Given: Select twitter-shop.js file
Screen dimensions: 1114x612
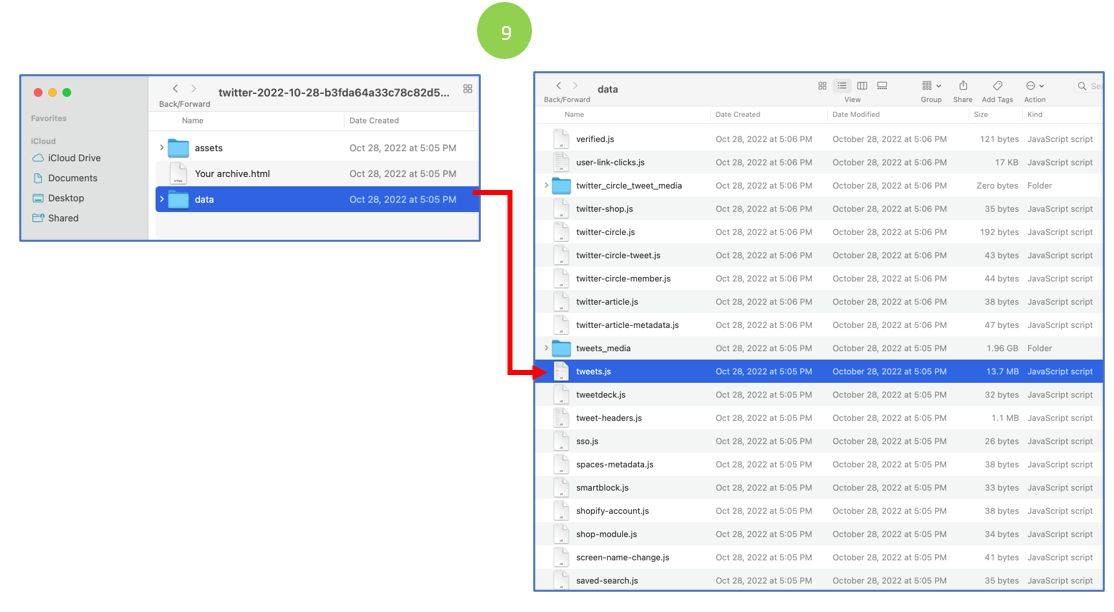Looking at the screenshot, I should coord(819,209).
